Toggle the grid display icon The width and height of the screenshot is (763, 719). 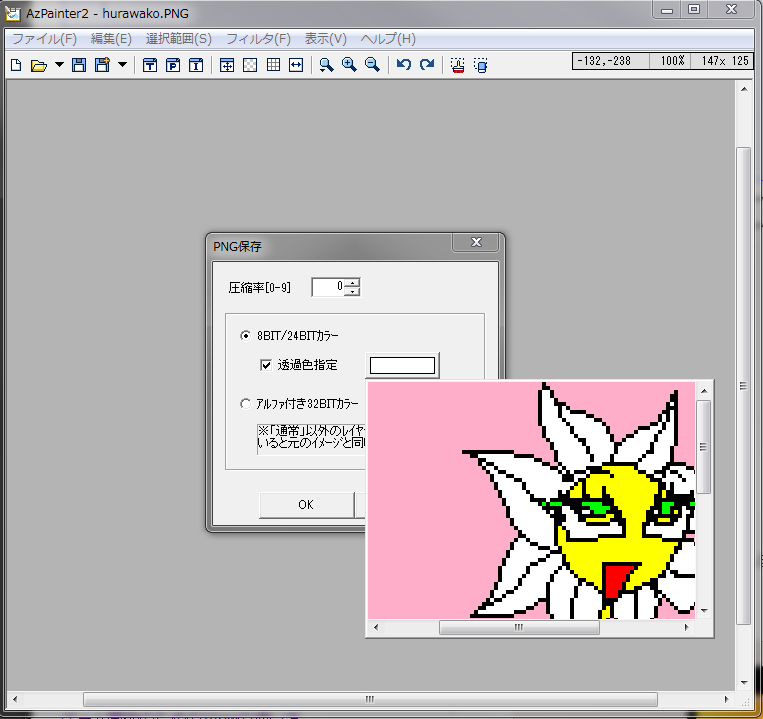click(x=273, y=66)
